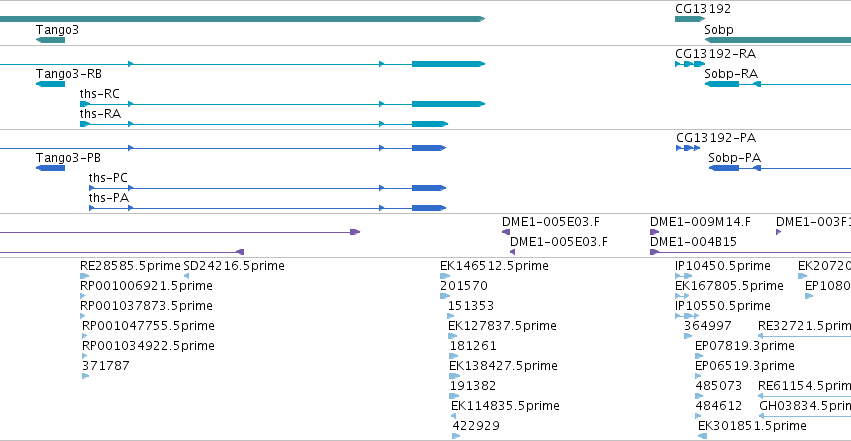Select the ths-RA transcript label
Image resolution: width=851 pixels, height=441 pixels.
pyautogui.click(x=100, y=114)
